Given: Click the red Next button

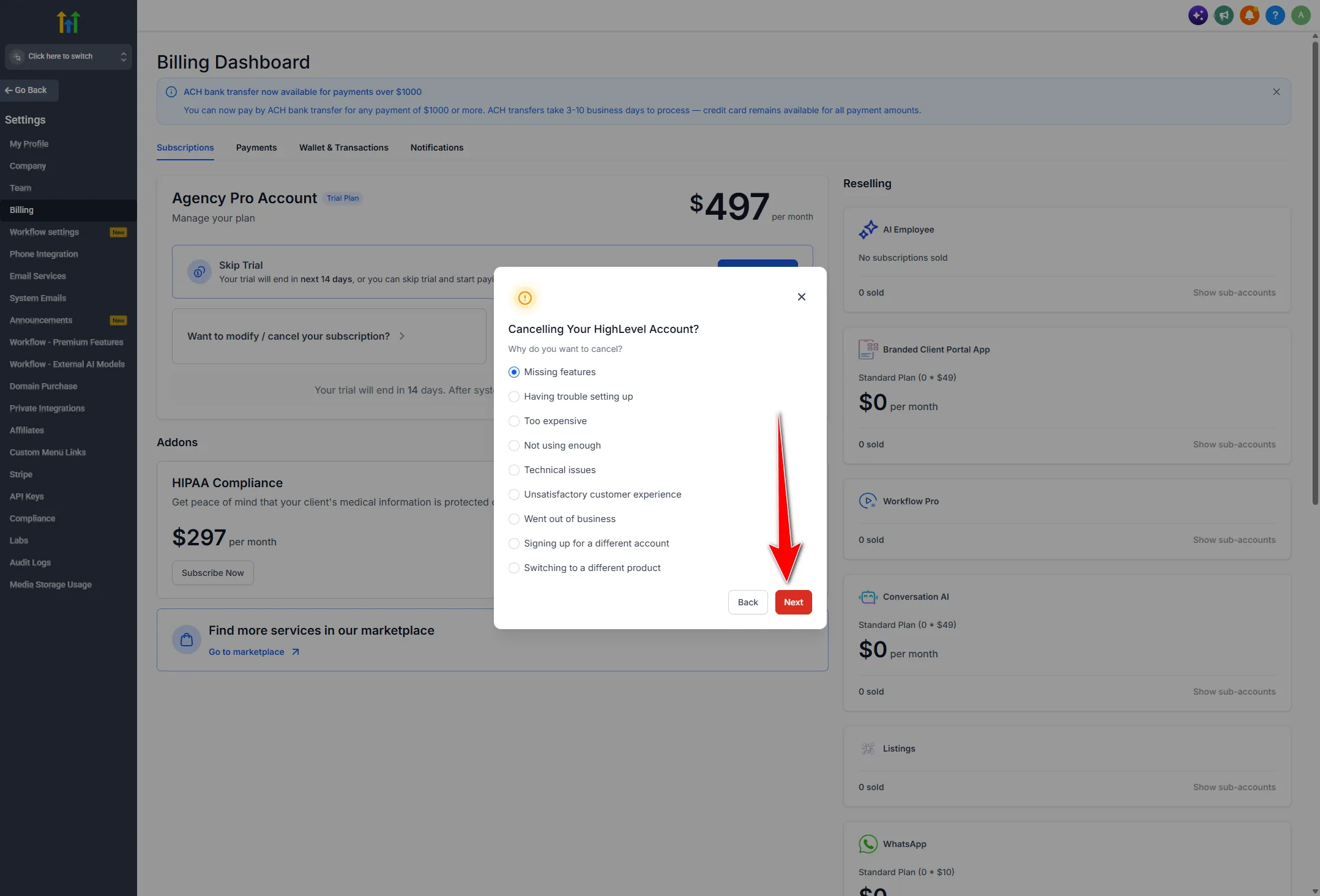Looking at the screenshot, I should pyautogui.click(x=793, y=602).
